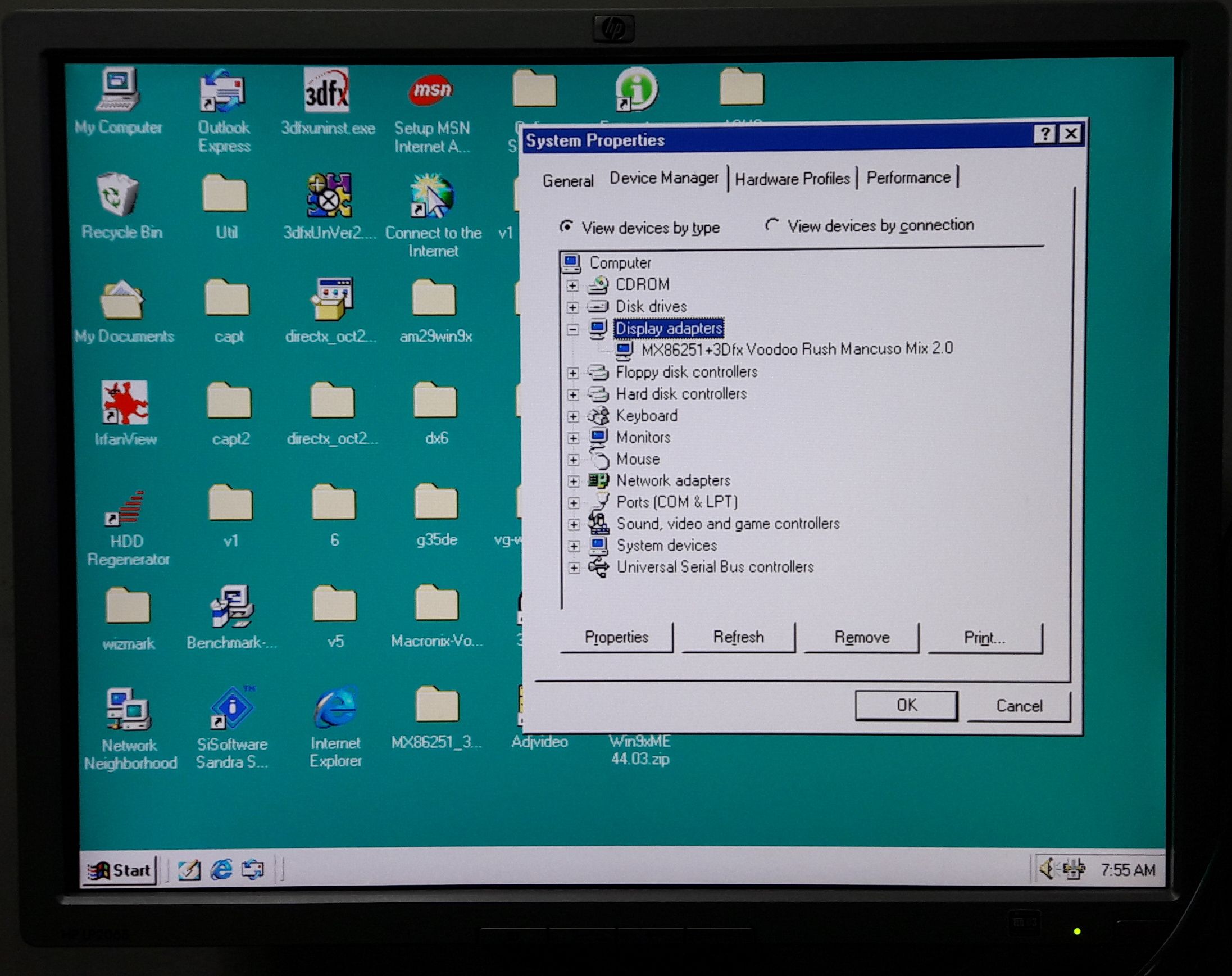Click the Print... button

(x=984, y=637)
